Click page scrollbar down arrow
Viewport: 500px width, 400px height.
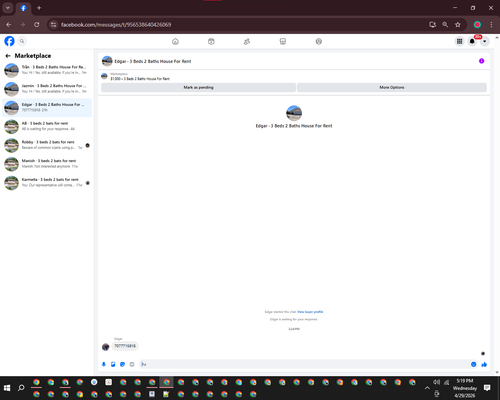point(497,372)
